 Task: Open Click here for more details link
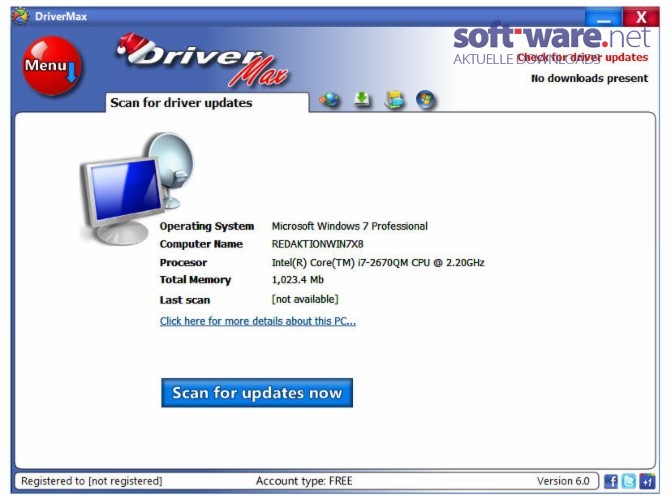(x=258, y=321)
